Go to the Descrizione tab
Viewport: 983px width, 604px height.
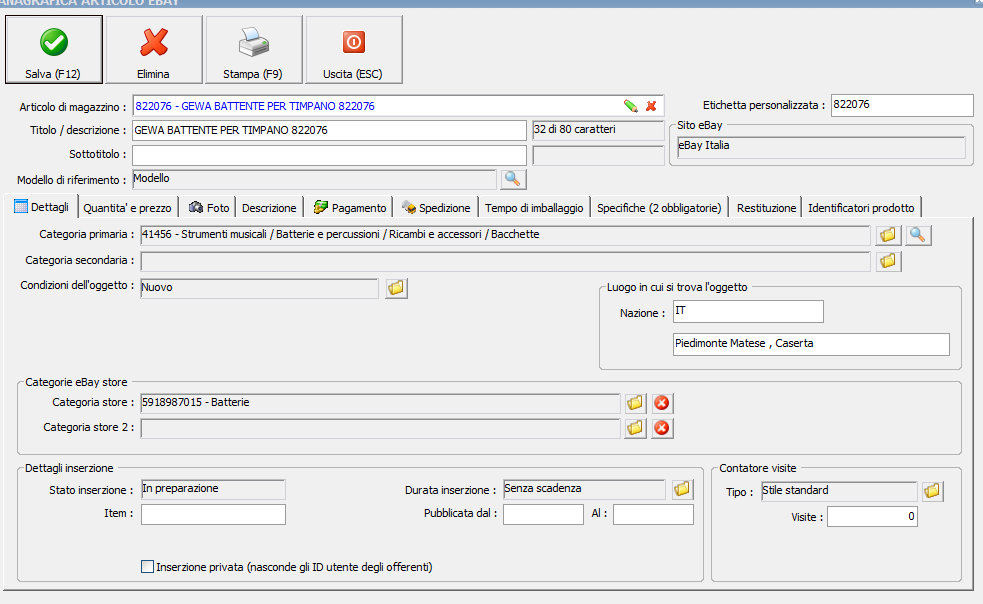click(x=269, y=208)
